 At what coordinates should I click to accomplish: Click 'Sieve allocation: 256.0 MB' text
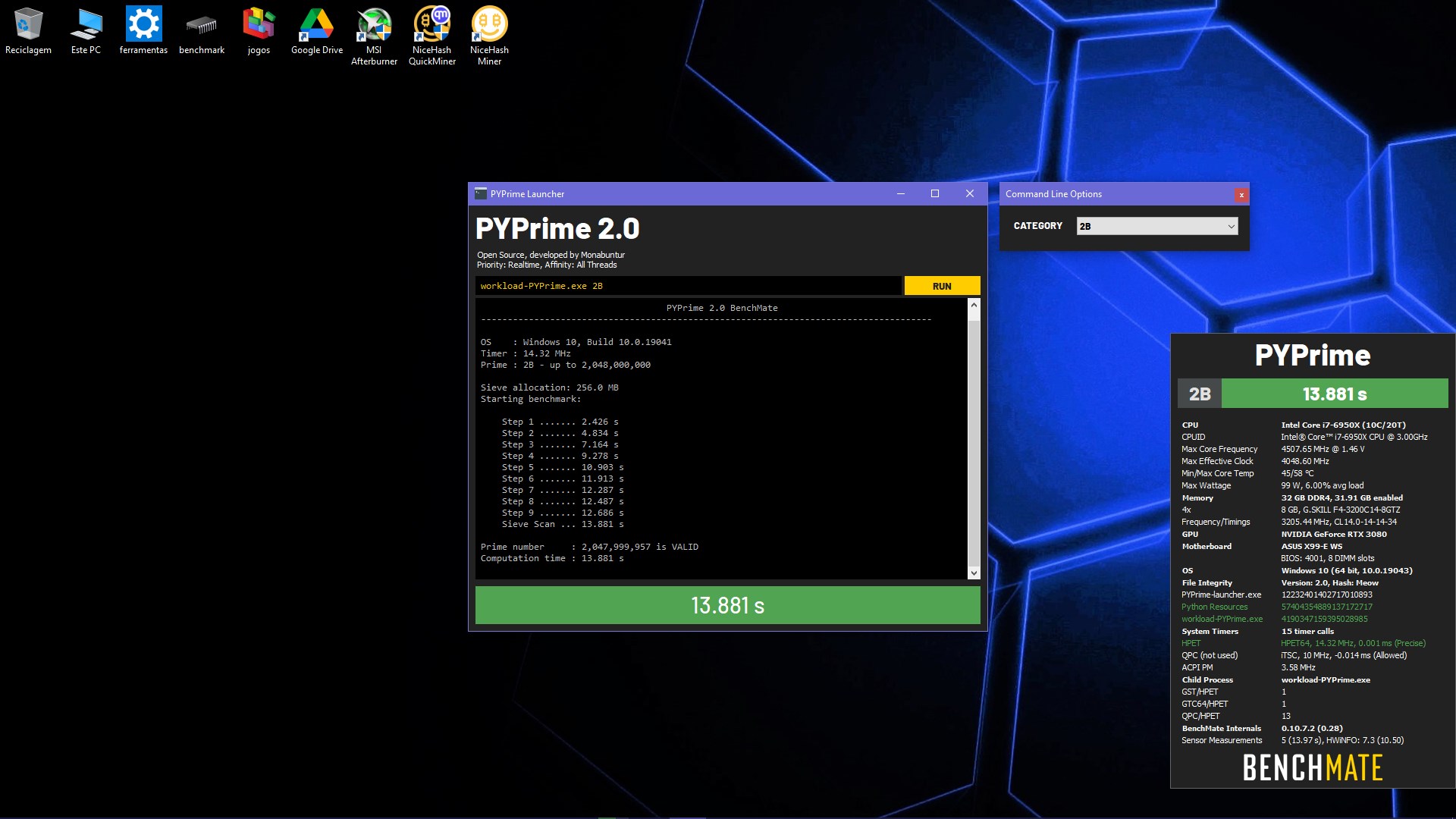549,388
